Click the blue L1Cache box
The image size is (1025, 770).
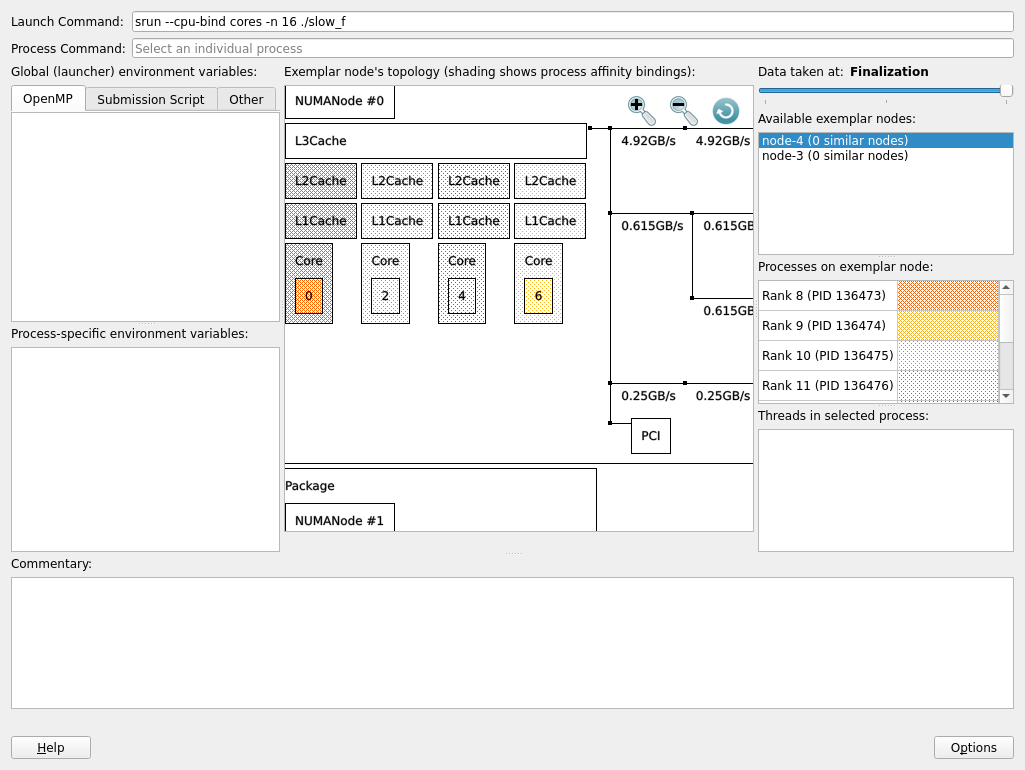pos(397,221)
